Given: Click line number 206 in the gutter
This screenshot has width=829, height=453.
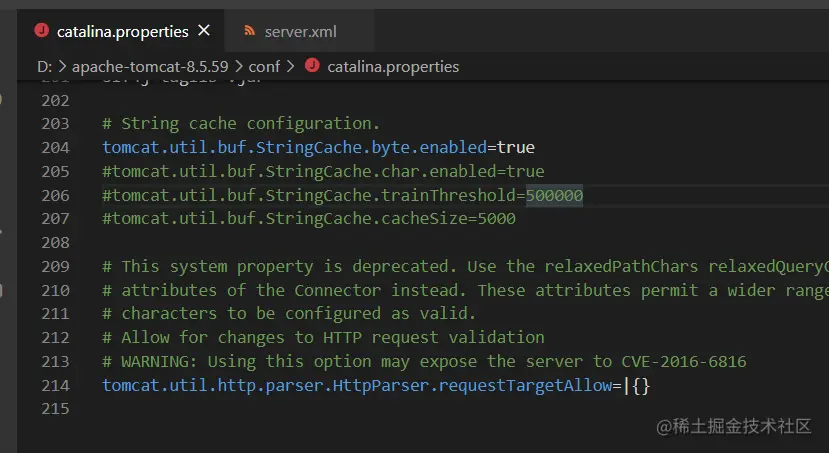Looking at the screenshot, I should [x=56, y=196].
